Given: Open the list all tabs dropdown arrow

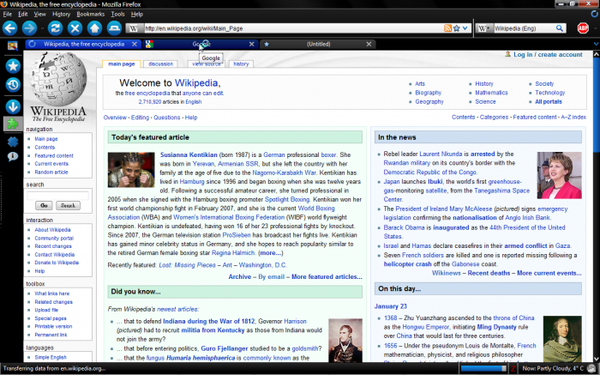Looking at the screenshot, I should point(596,44).
